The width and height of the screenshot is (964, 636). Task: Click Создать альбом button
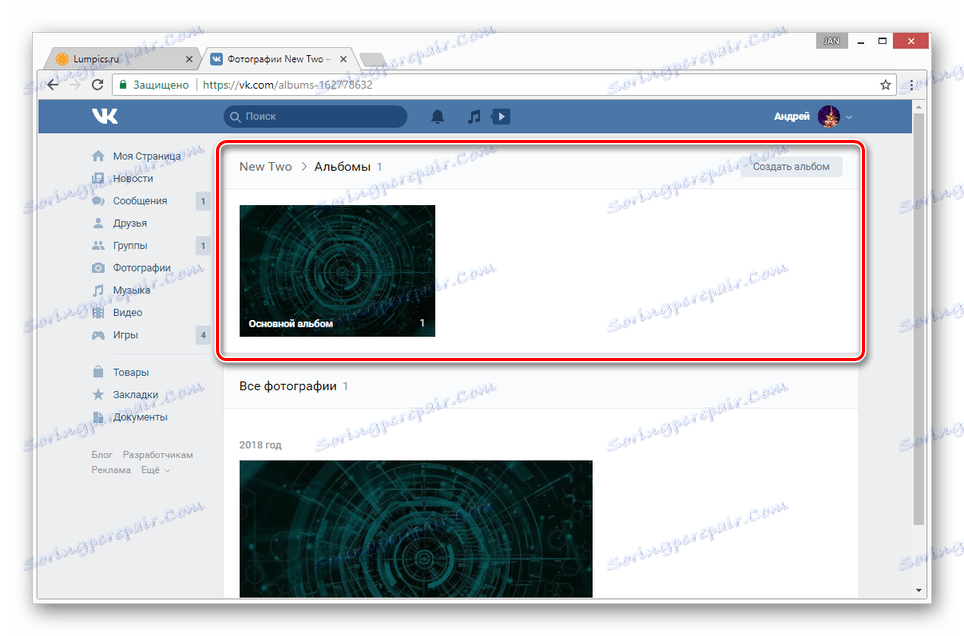[x=791, y=167]
